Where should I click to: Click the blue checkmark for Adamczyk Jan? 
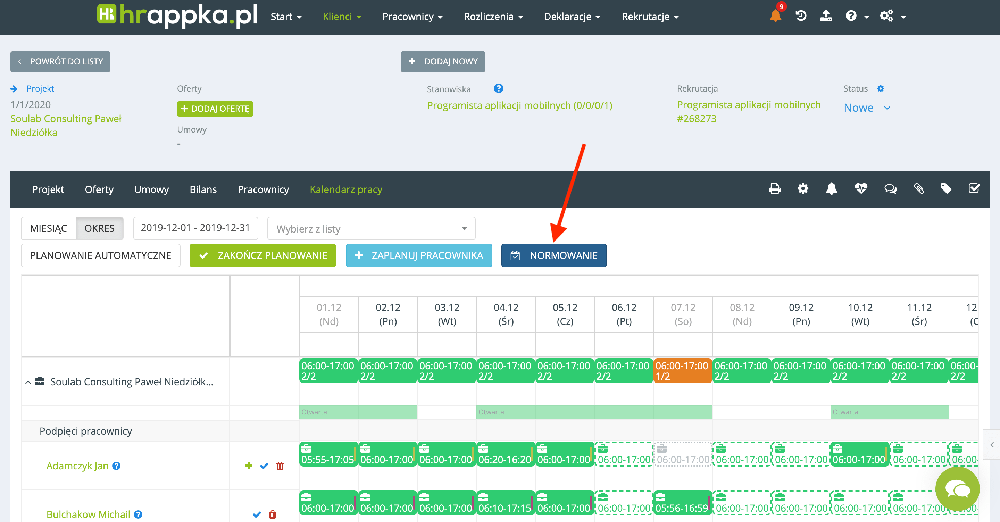click(x=264, y=466)
